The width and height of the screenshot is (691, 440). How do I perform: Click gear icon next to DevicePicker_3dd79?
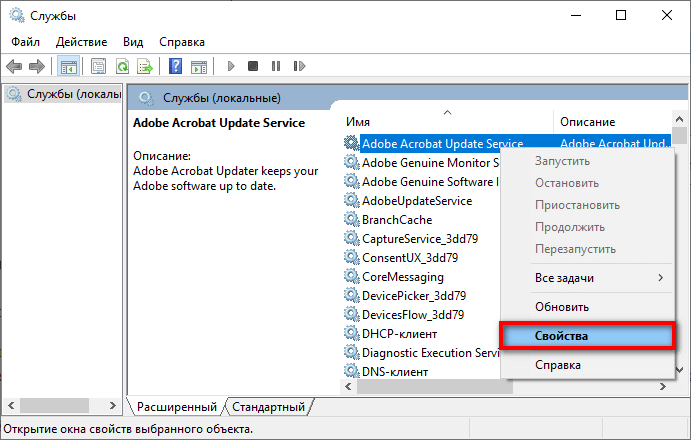(x=351, y=295)
